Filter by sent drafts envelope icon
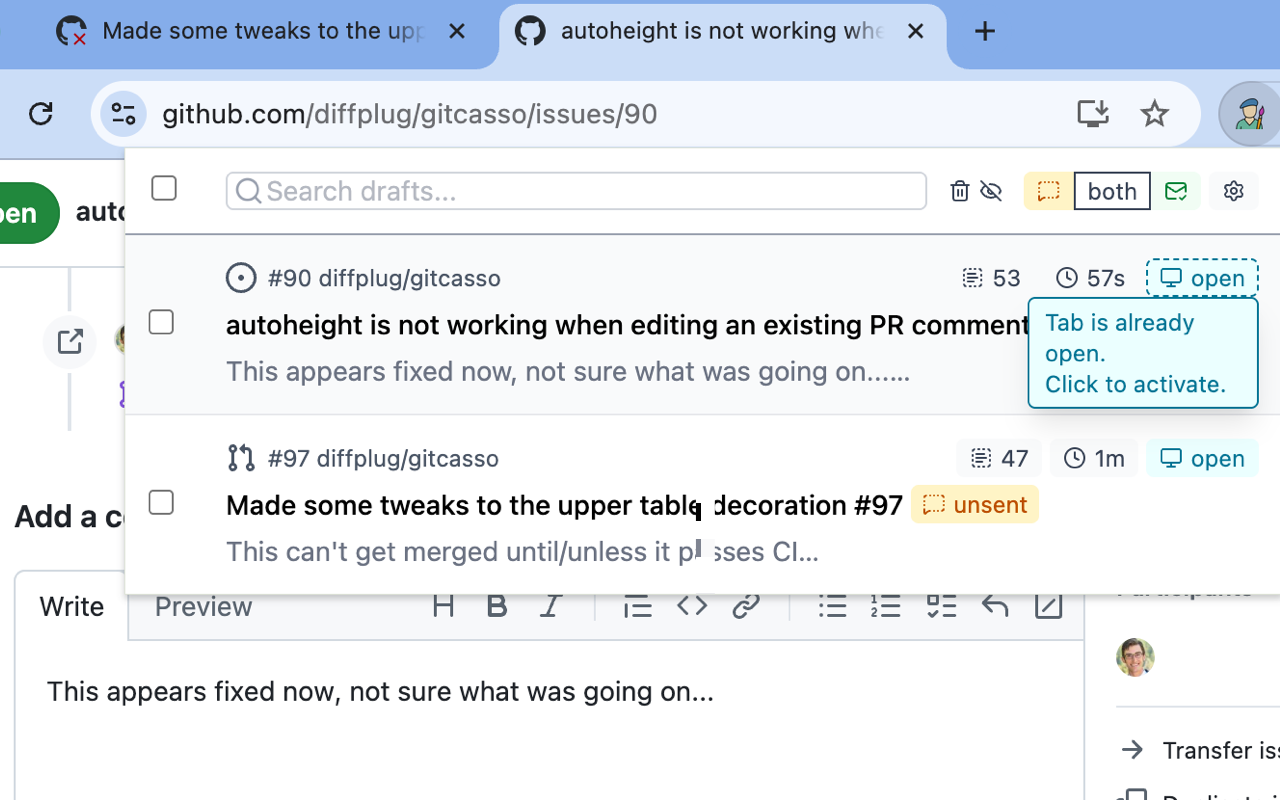 coord(1176,191)
